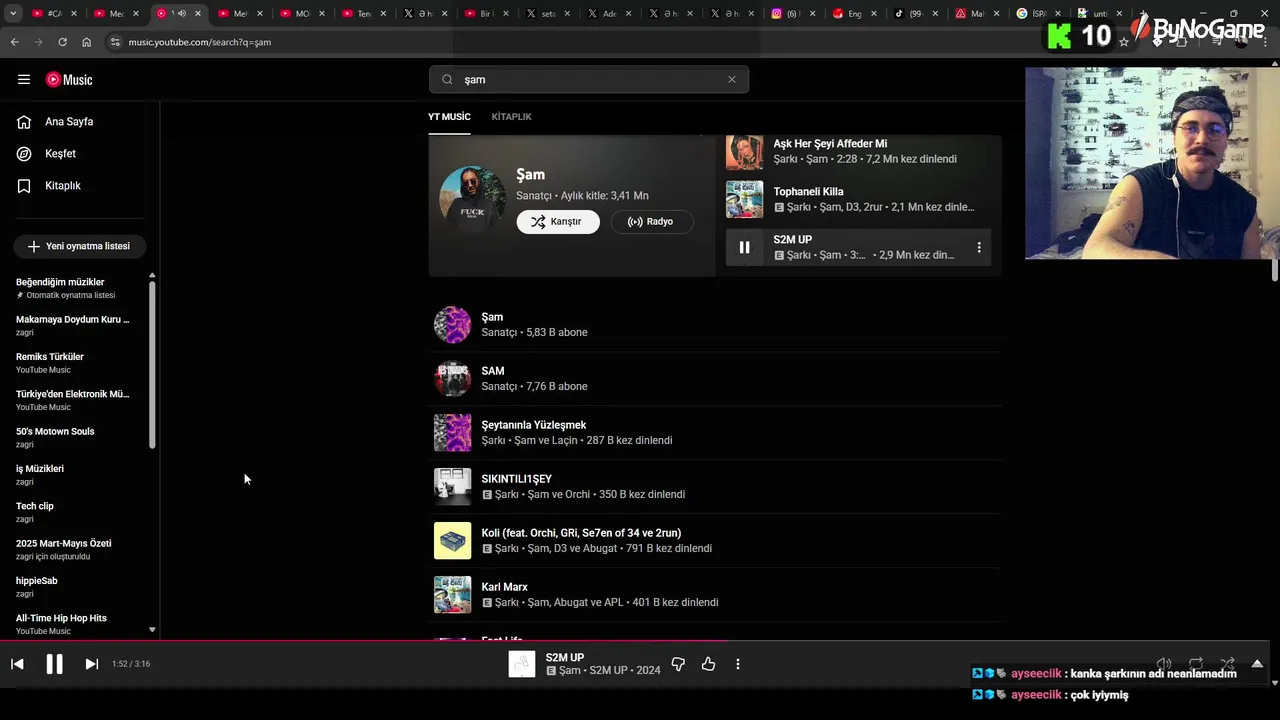The height and width of the screenshot is (720, 1280).
Task: Open the hamburger guide menu
Action: tap(24, 80)
